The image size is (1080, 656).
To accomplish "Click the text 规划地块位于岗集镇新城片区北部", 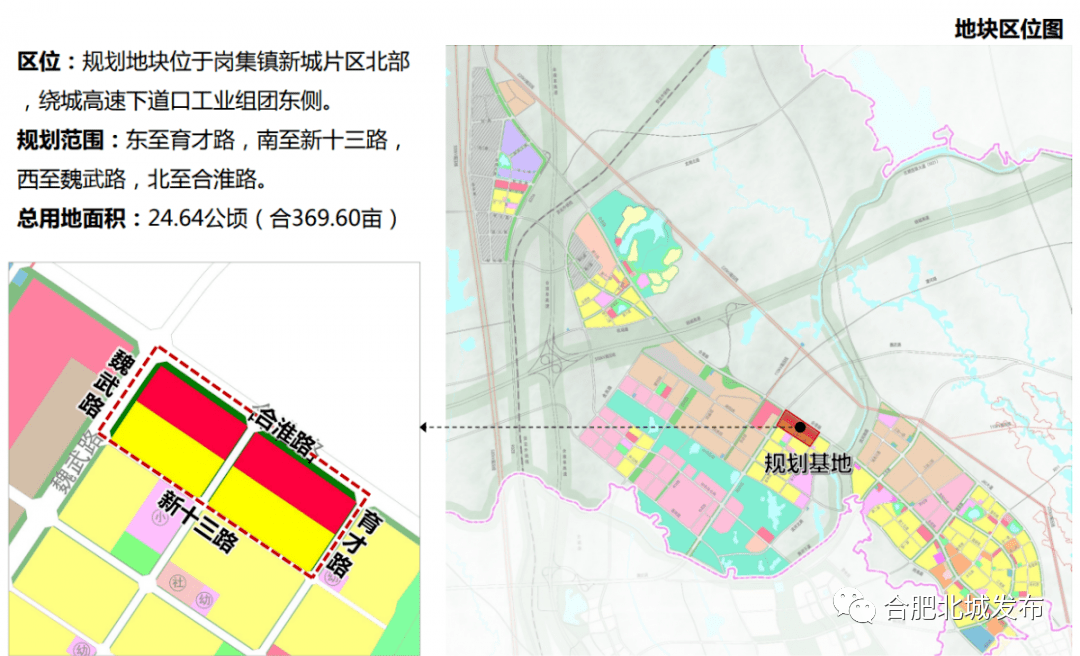I will 246,62.
